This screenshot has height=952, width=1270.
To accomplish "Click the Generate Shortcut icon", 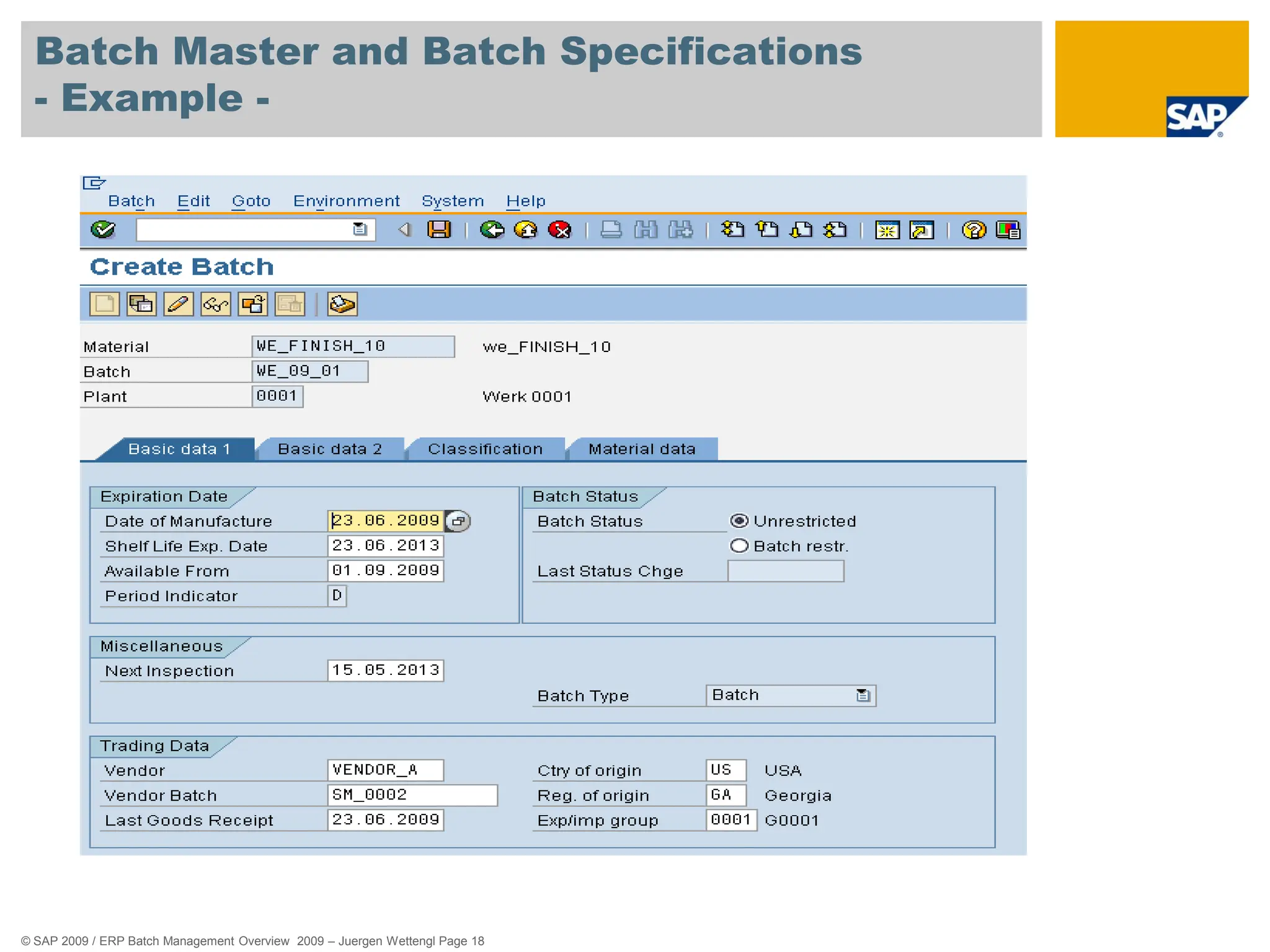I will tap(921, 230).
